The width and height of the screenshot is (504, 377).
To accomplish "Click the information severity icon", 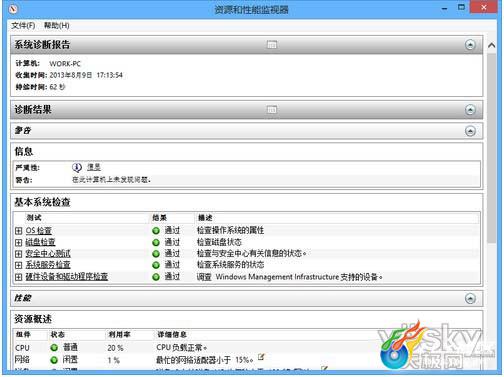I will [x=77, y=167].
